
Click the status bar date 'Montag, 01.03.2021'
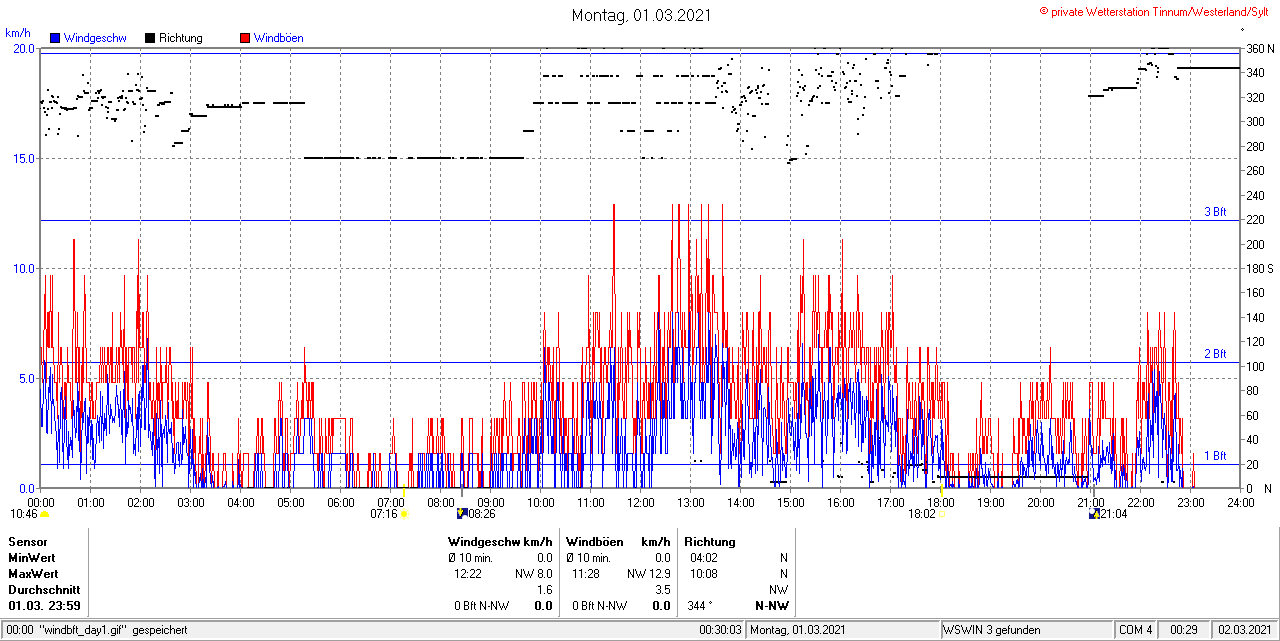[799, 630]
